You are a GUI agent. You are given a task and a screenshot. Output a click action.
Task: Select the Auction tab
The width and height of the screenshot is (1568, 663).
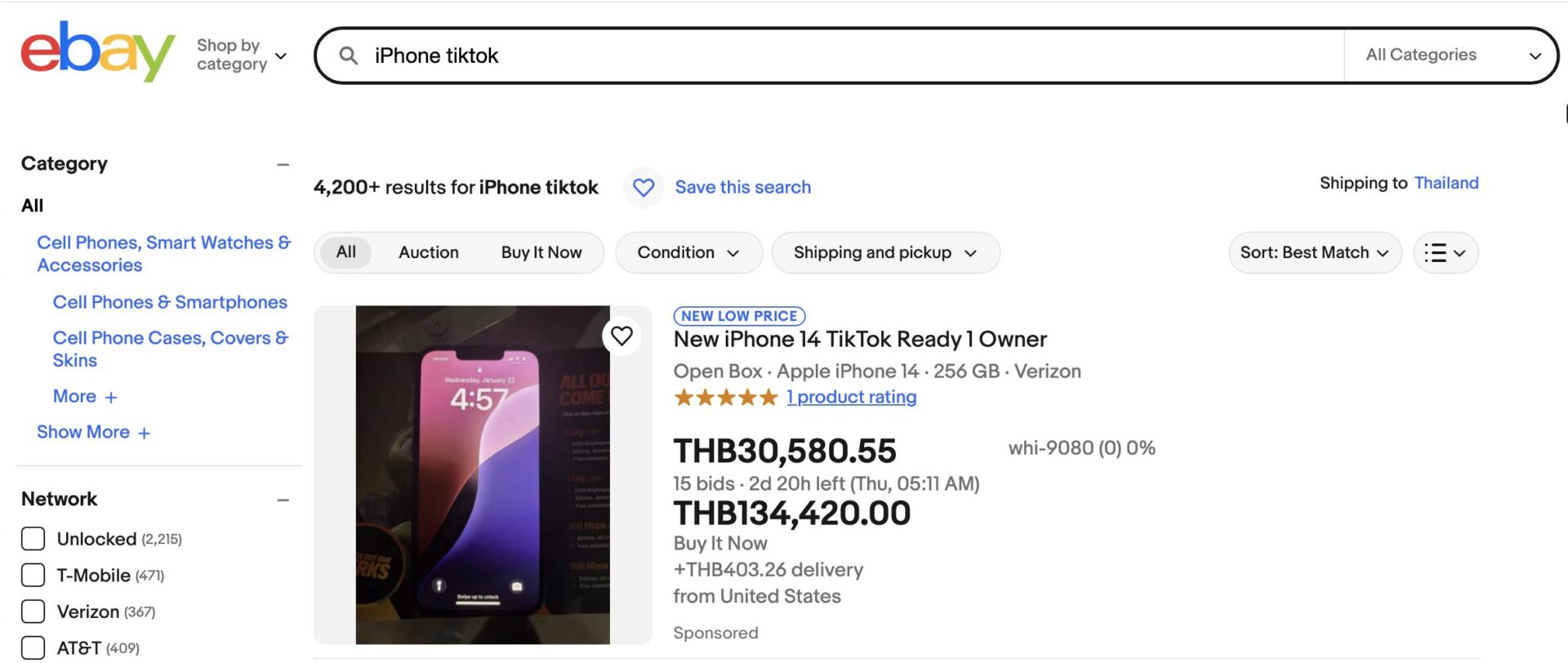(x=429, y=253)
